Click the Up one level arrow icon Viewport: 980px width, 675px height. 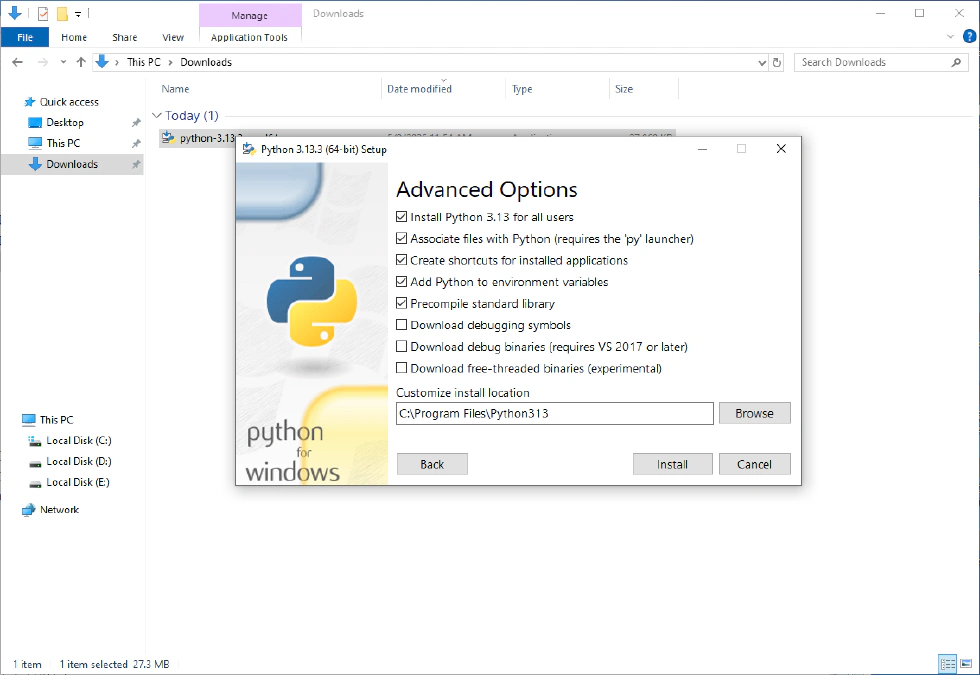tap(81, 62)
